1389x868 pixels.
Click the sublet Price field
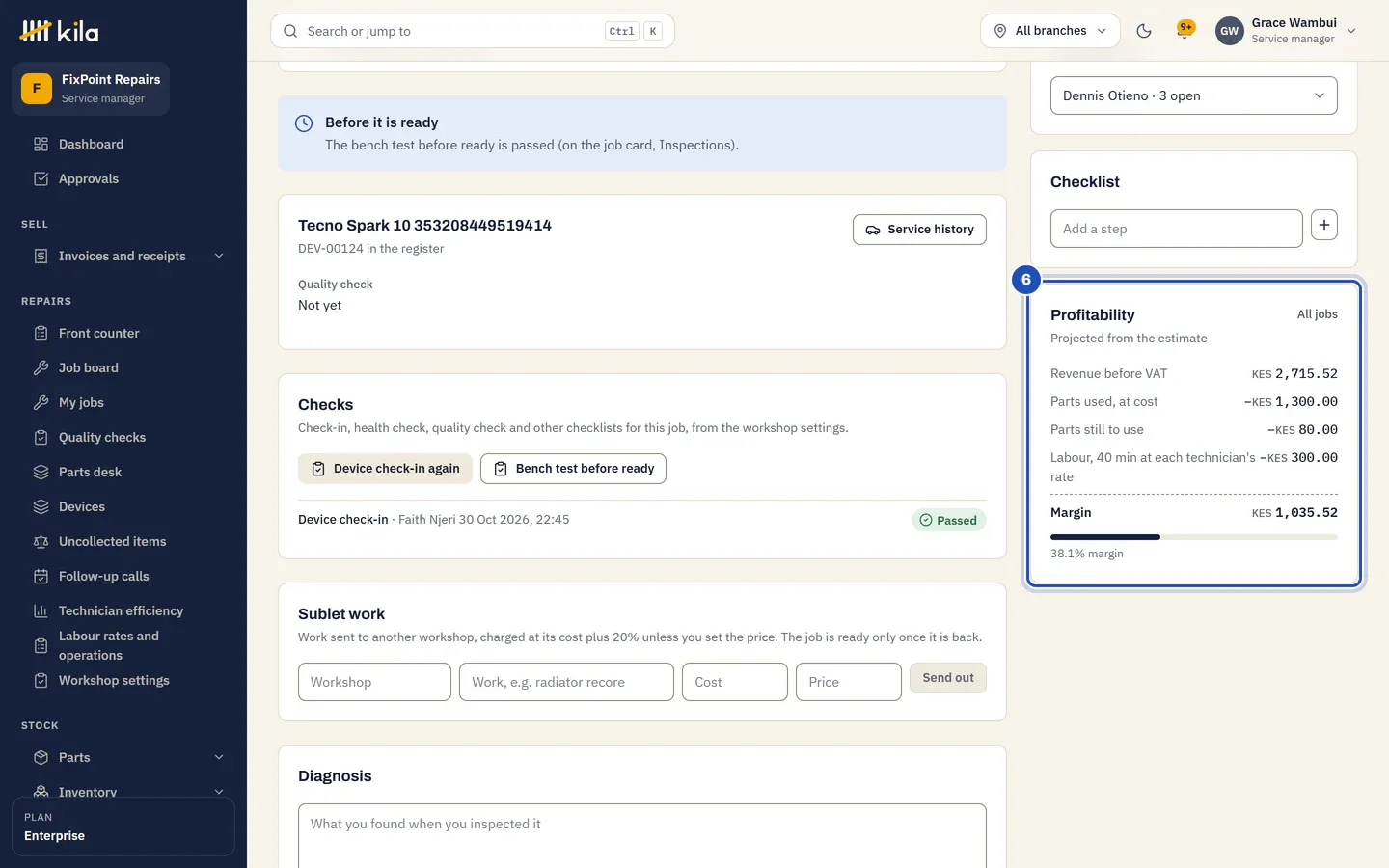click(x=849, y=682)
